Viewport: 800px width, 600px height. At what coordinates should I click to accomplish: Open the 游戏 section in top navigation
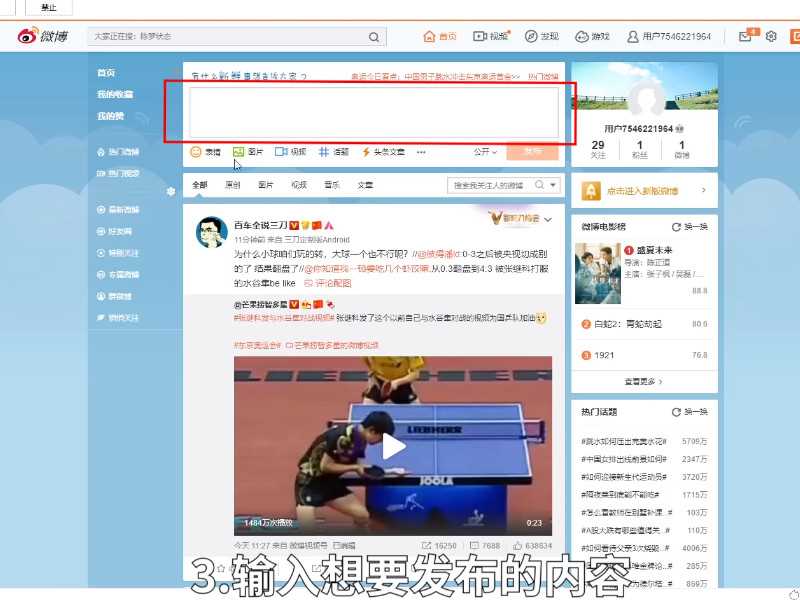pyautogui.click(x=594, y=36)
